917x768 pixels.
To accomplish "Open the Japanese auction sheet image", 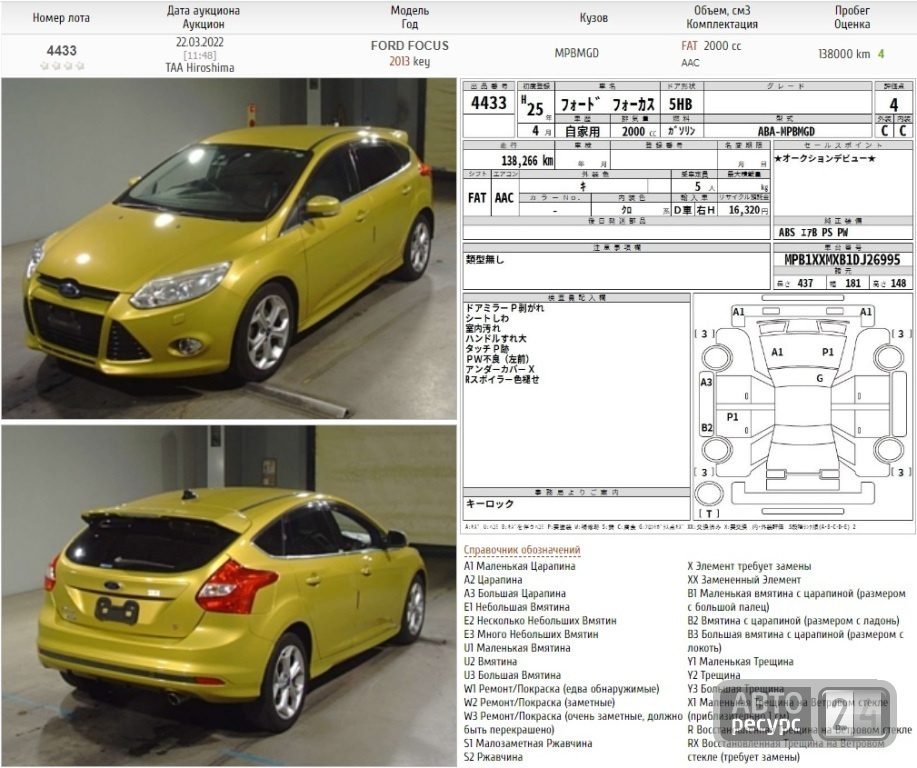I will (688, 306).
